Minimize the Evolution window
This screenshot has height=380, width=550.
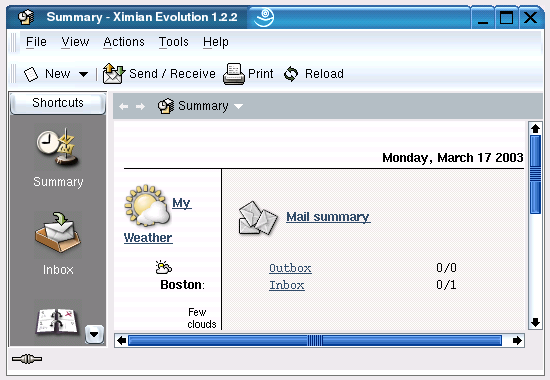pos(483,17)
